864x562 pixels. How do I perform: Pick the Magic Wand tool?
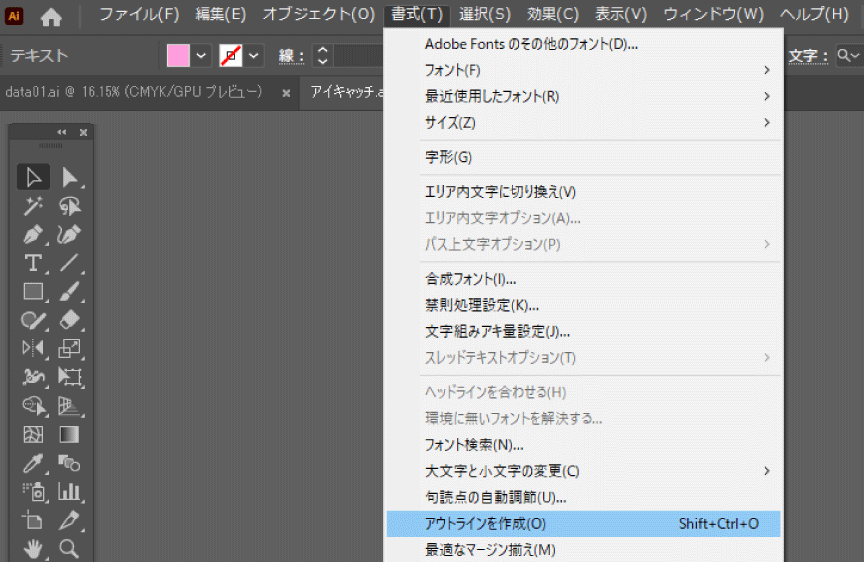(x=33, y=206)
